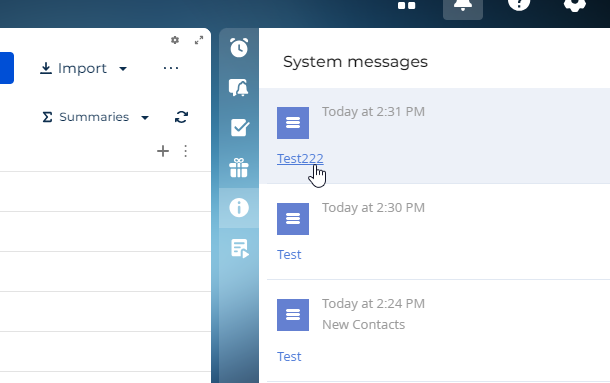
Task: Open the vertical dots column menu
Action: (186, 151)
